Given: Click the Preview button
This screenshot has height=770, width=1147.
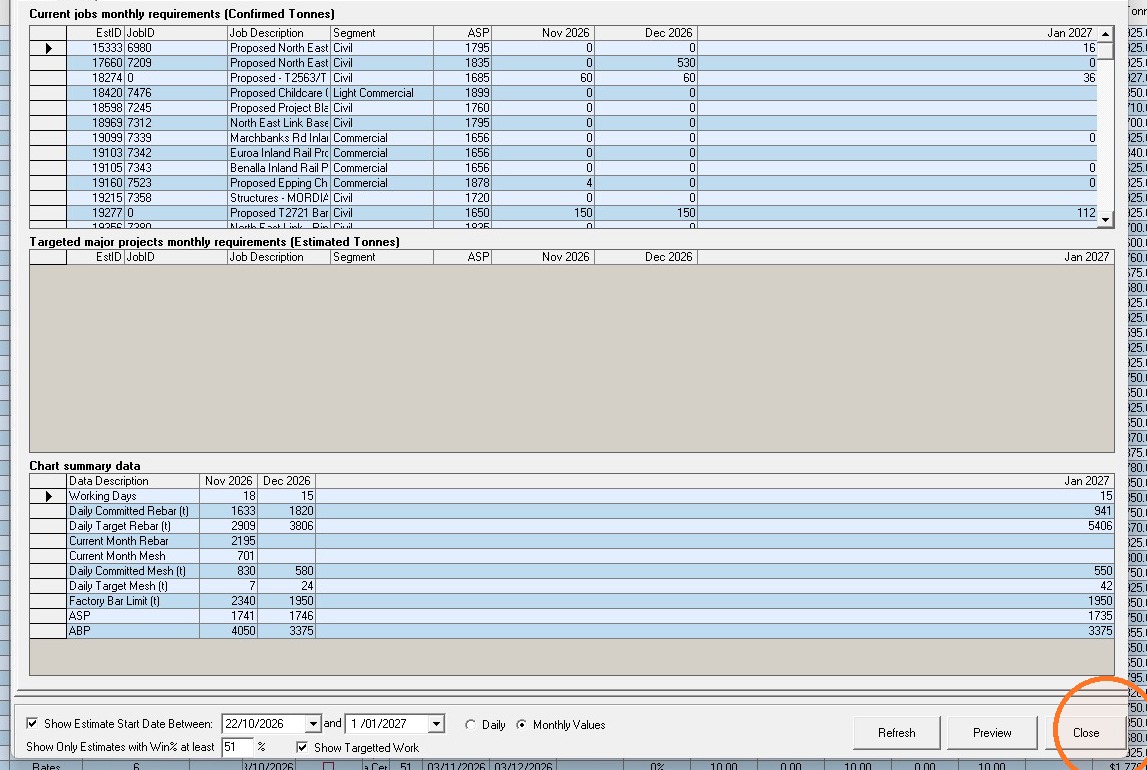Looking at the screenshot, I should tap(992, 733).
